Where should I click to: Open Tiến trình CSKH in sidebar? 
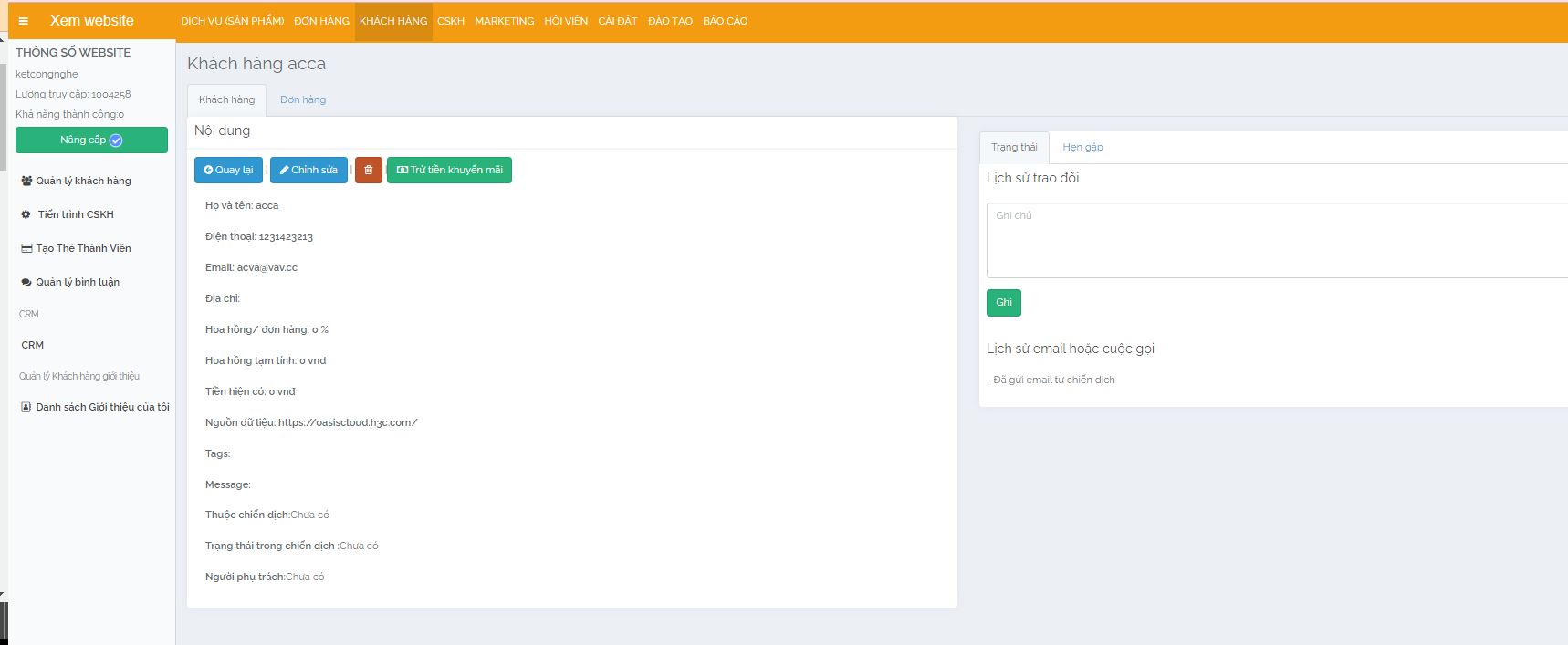tap(76, 214)
